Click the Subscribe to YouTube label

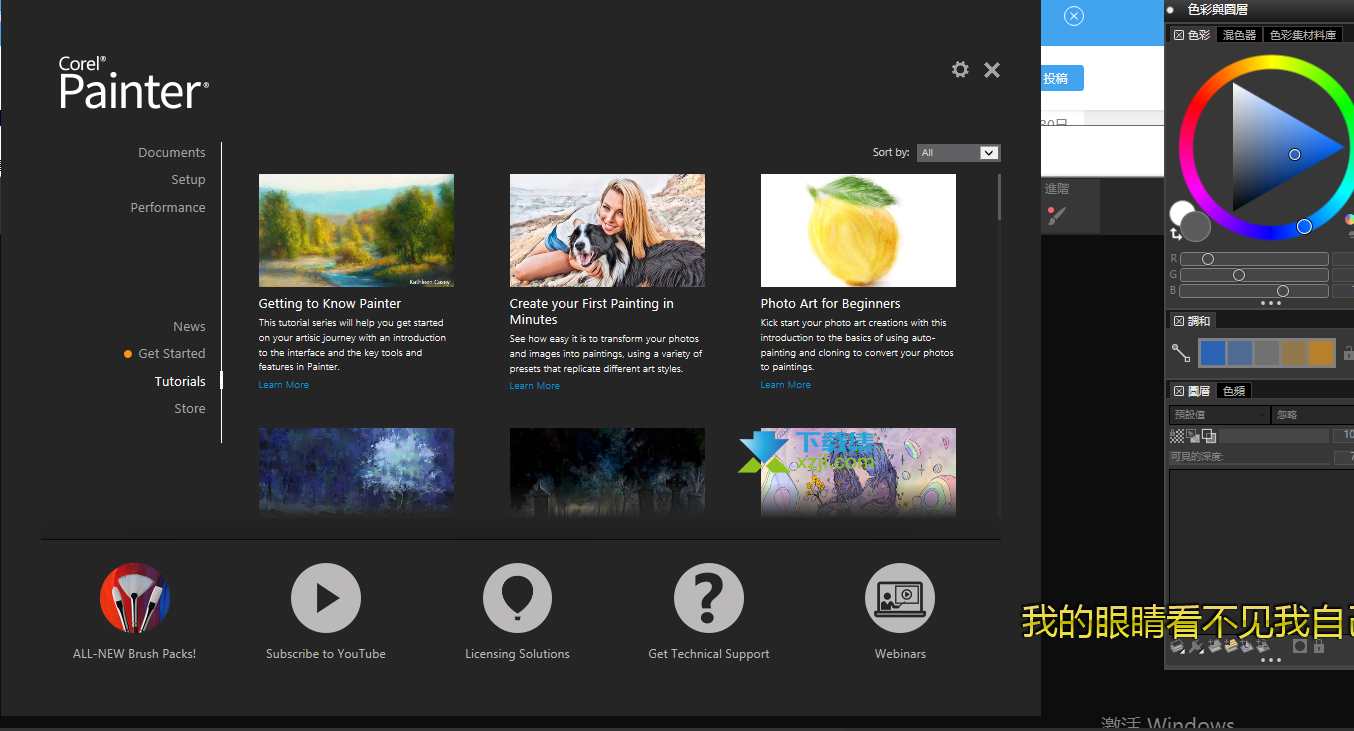[326, 654]
